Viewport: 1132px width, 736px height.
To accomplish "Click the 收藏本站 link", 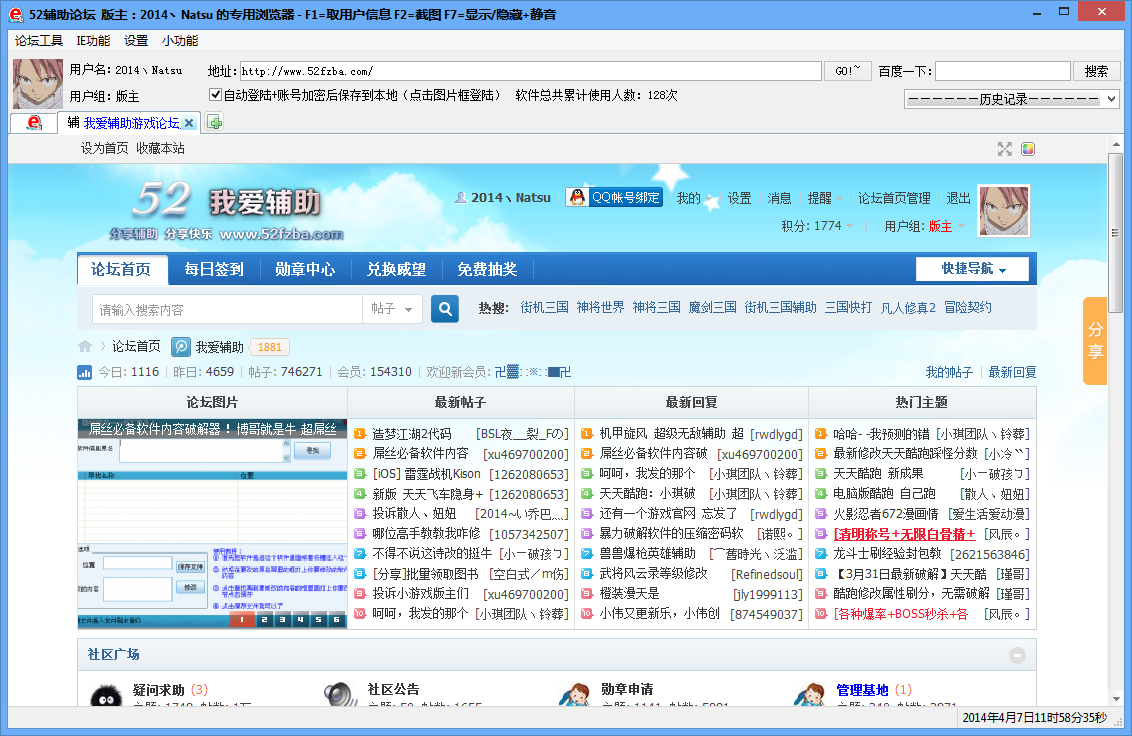I will coord(160,148).
